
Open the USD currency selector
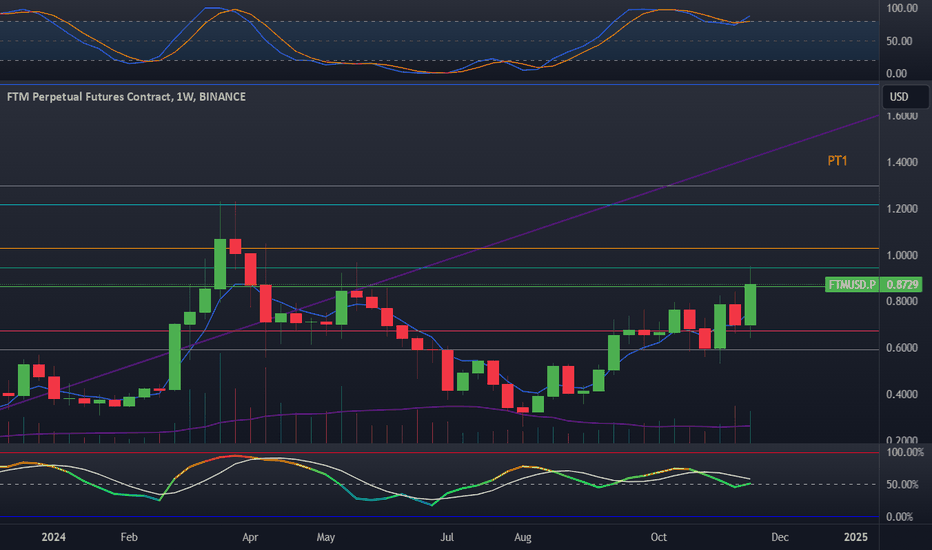pos(905,97)
